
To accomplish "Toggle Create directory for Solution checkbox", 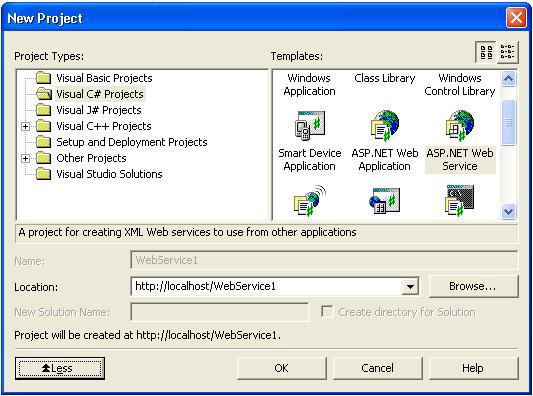I will tap(327, 312).
